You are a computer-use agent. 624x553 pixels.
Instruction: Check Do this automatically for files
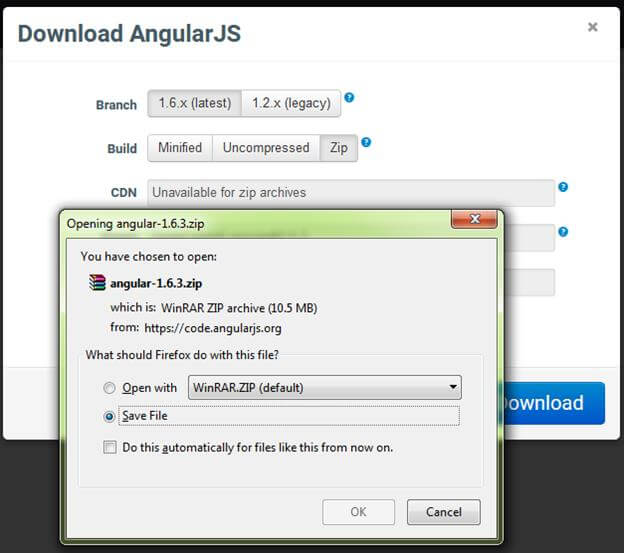coord(110,447)
